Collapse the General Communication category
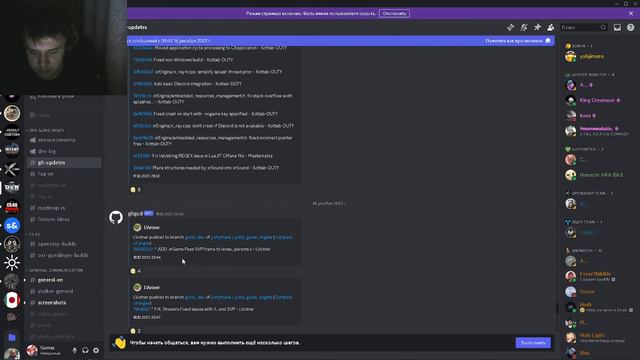 (55, 270)
